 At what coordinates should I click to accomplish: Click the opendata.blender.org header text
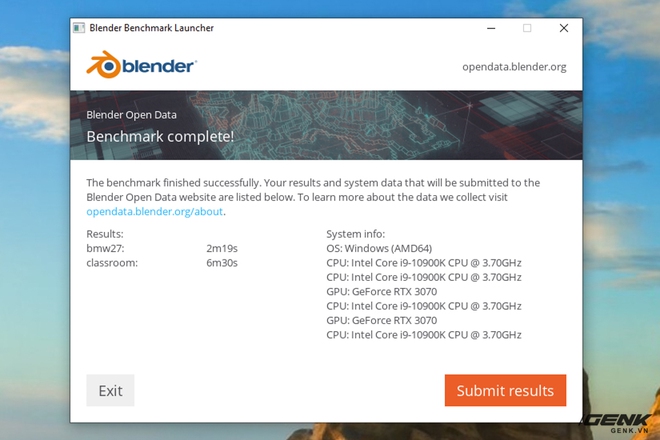pyautogui.click(x=514, y=67)
